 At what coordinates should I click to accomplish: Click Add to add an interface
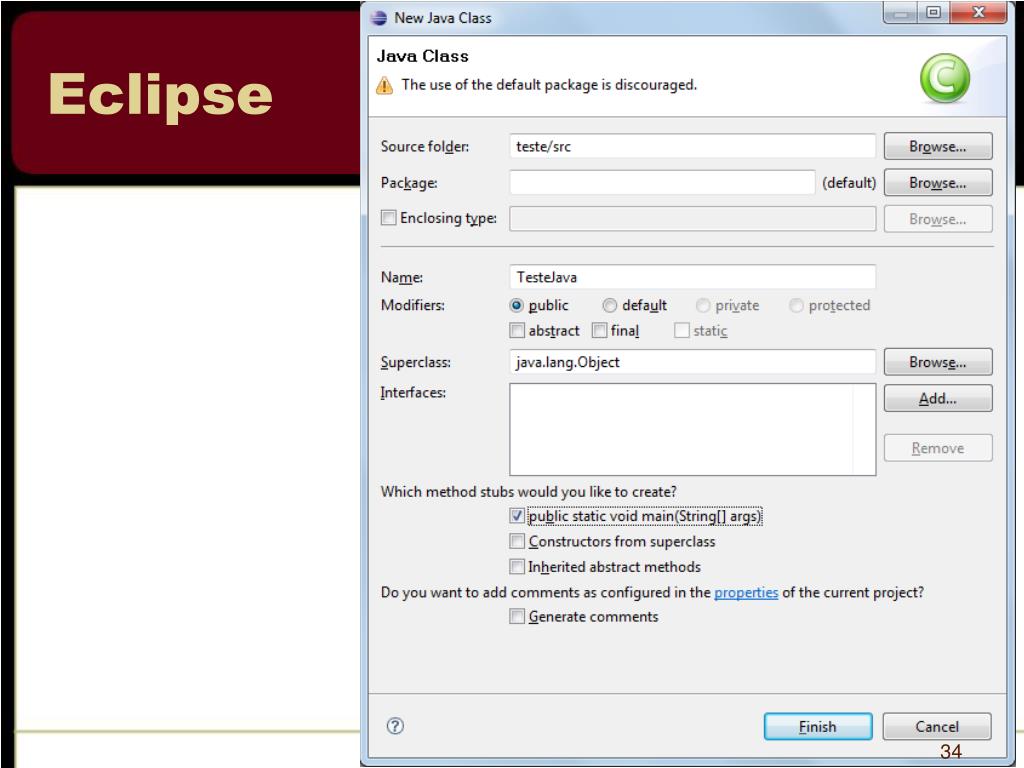[x=938, y=398]
